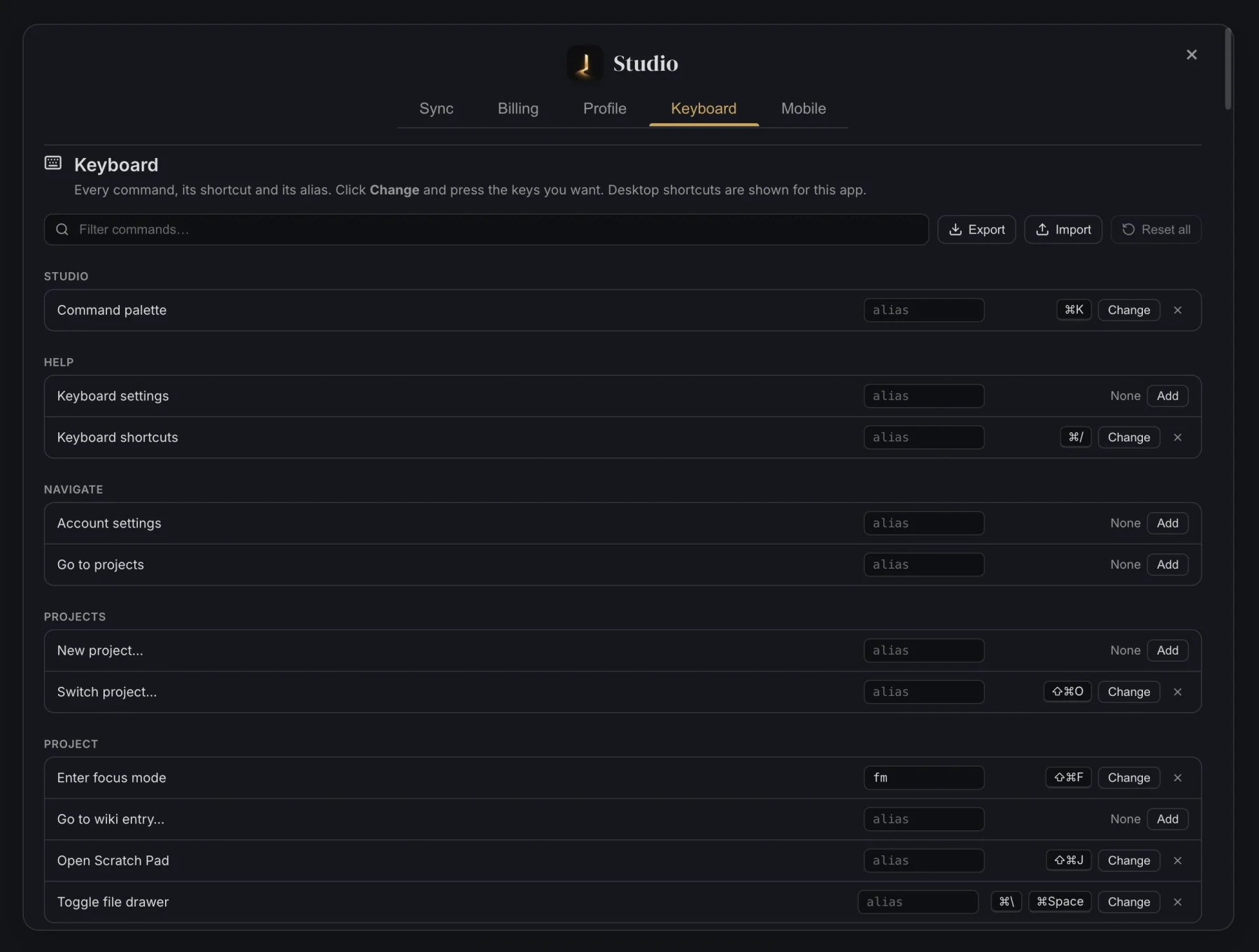Change the Open Scratch Pad shortcut
1259x952 pixels.
tap(1129, 860)
